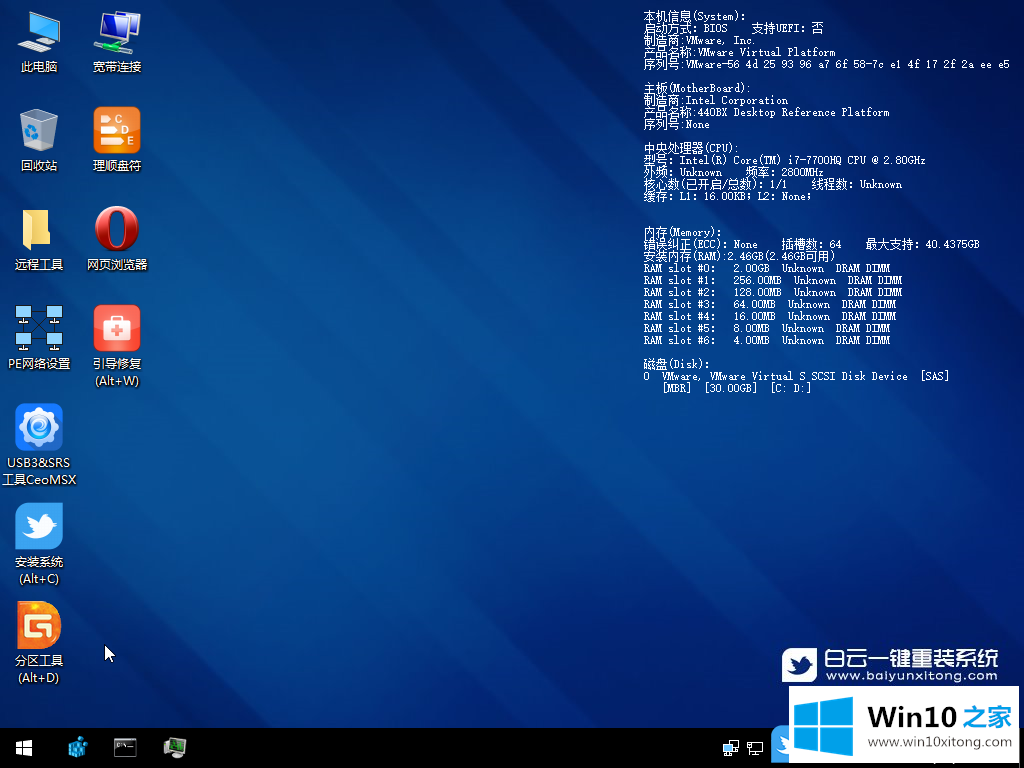
Task: Click the network monitor tray icon
Action: coord(756,748)
